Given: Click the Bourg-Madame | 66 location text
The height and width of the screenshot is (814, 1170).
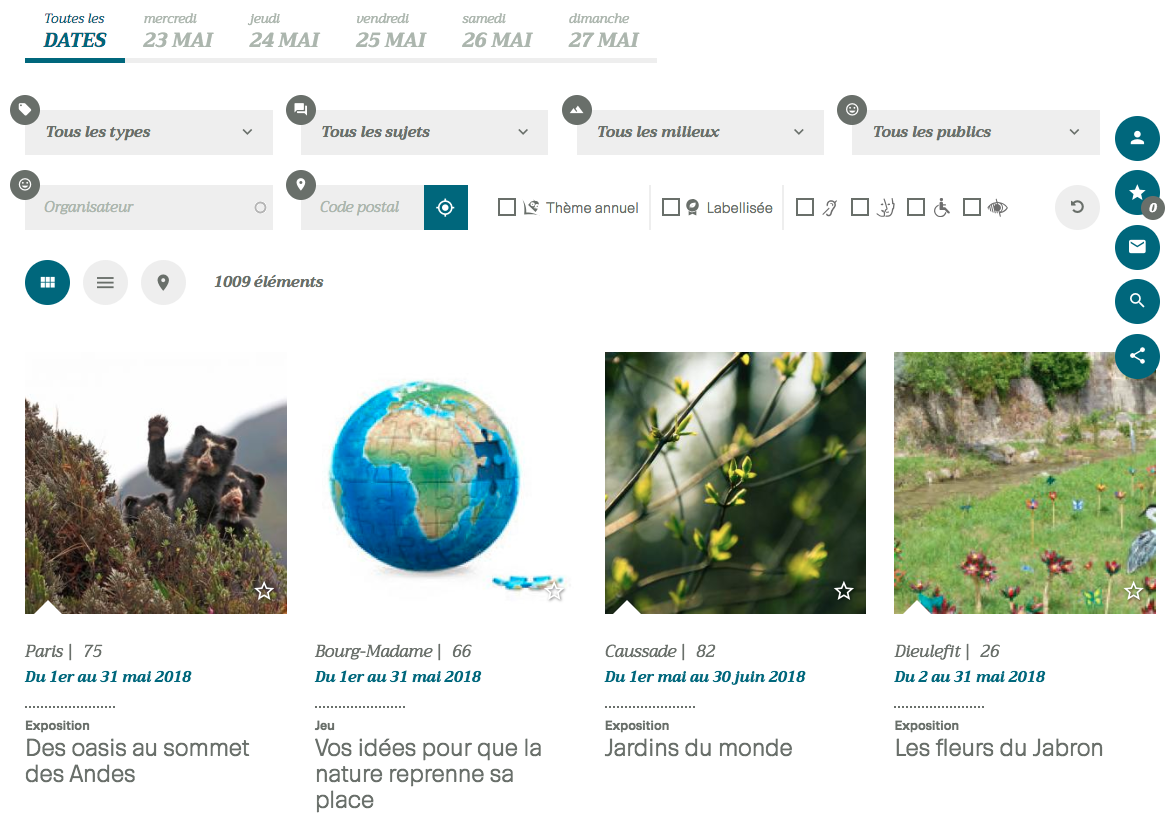Looking at the screenshot, I should (x=393, y=651).
